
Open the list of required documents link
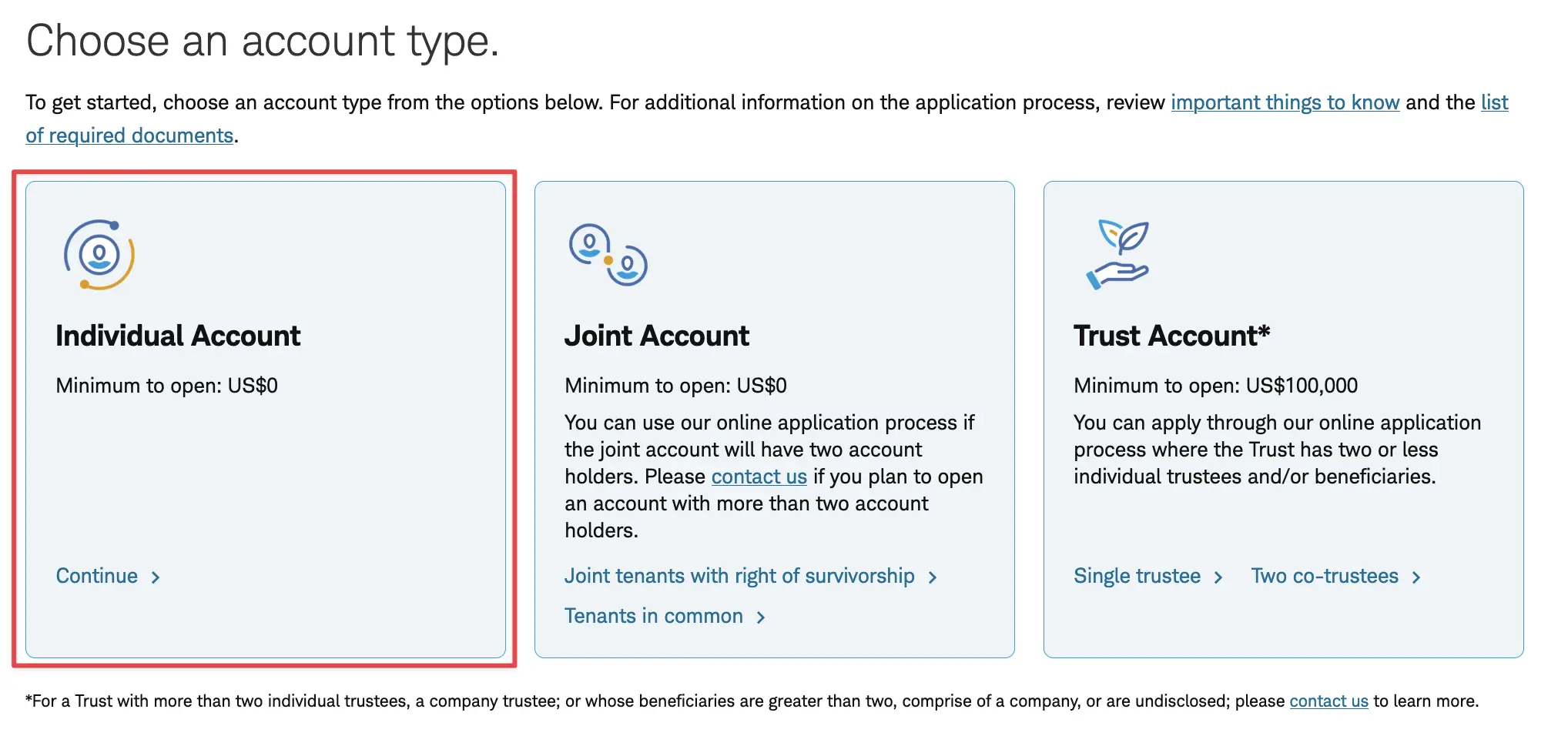tap(129, 135)
